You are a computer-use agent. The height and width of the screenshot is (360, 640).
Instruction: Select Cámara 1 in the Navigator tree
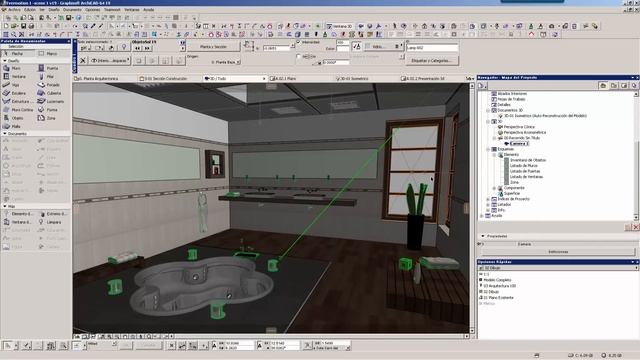tap(519, 144)
